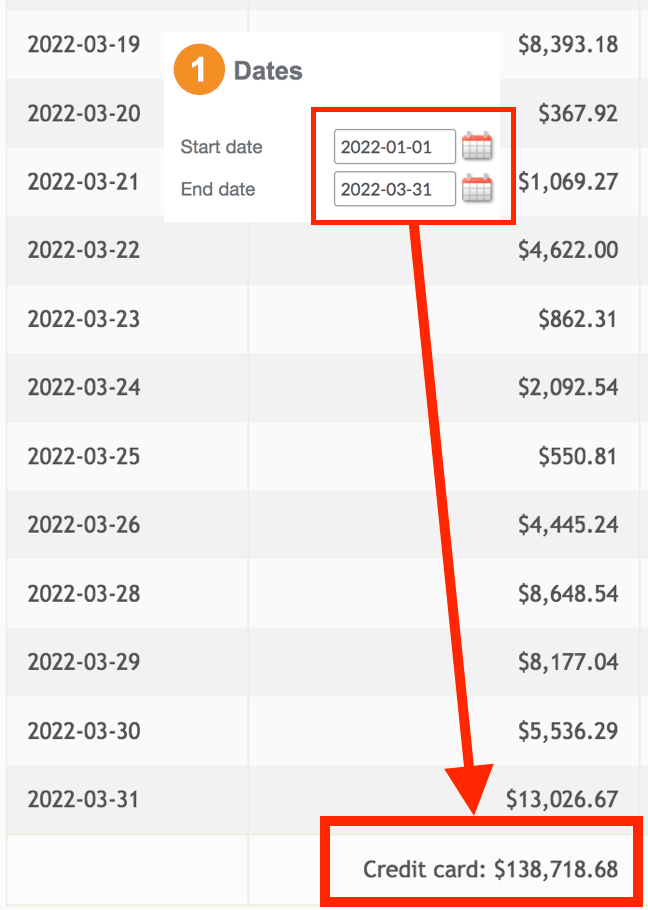Viewport: 648px width, 910px height.
Task: Select the 2022-03-31 date cell
Action: coord(84,799)
